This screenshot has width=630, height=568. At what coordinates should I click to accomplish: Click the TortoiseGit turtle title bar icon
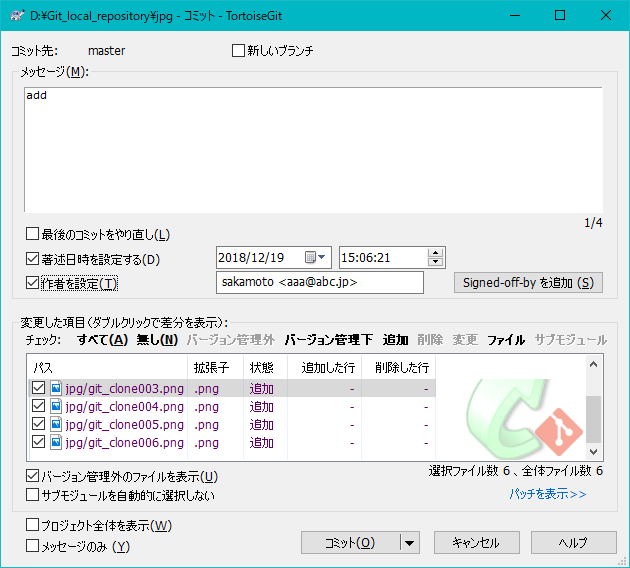17,16
